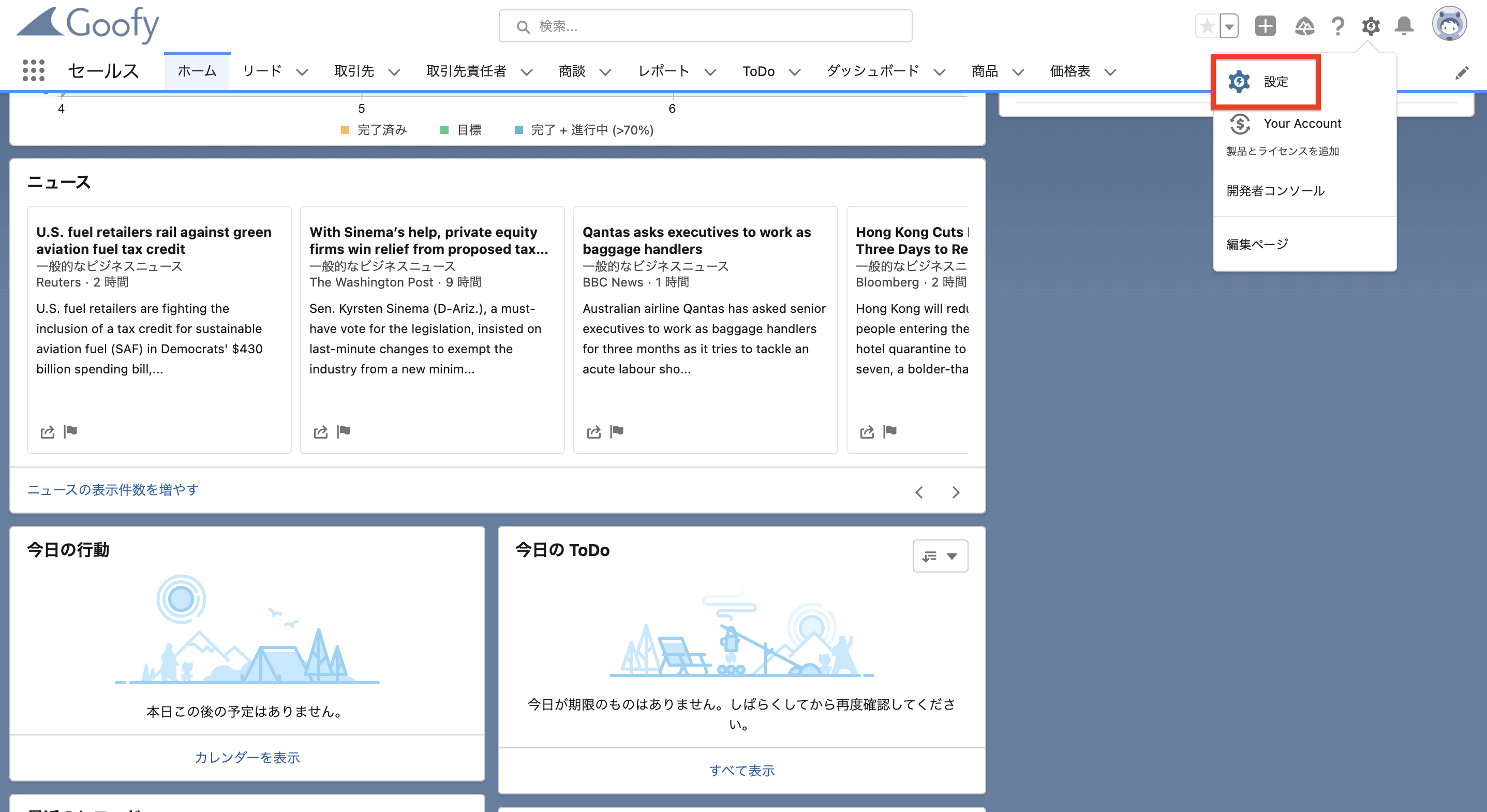Open 今日の ToDo filter dropdown
Screen dimensions: 1487x812
coord(940,557)
